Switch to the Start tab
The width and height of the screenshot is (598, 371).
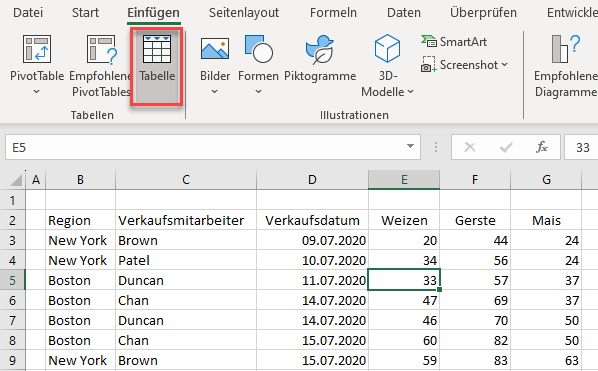(x=85, y=13)
